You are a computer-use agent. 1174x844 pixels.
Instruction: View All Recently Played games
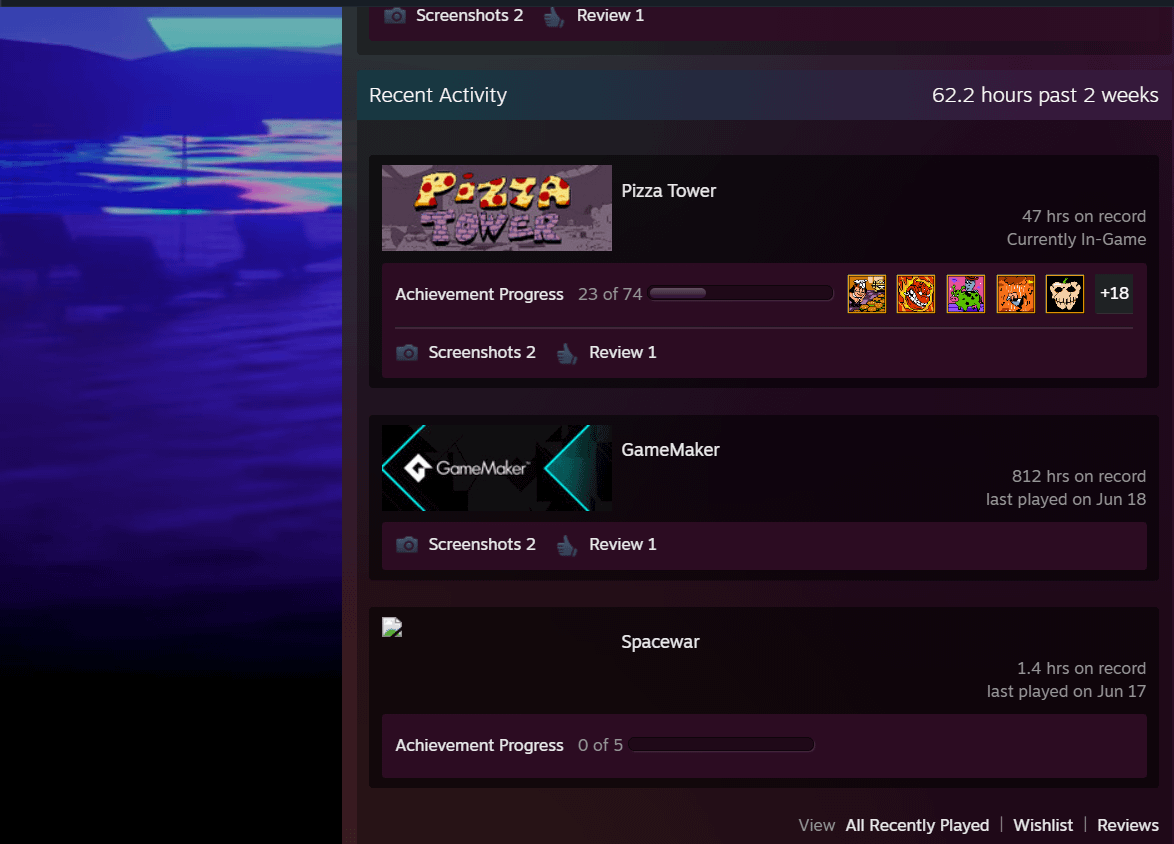pyautogui.click(x=917, y=825)
